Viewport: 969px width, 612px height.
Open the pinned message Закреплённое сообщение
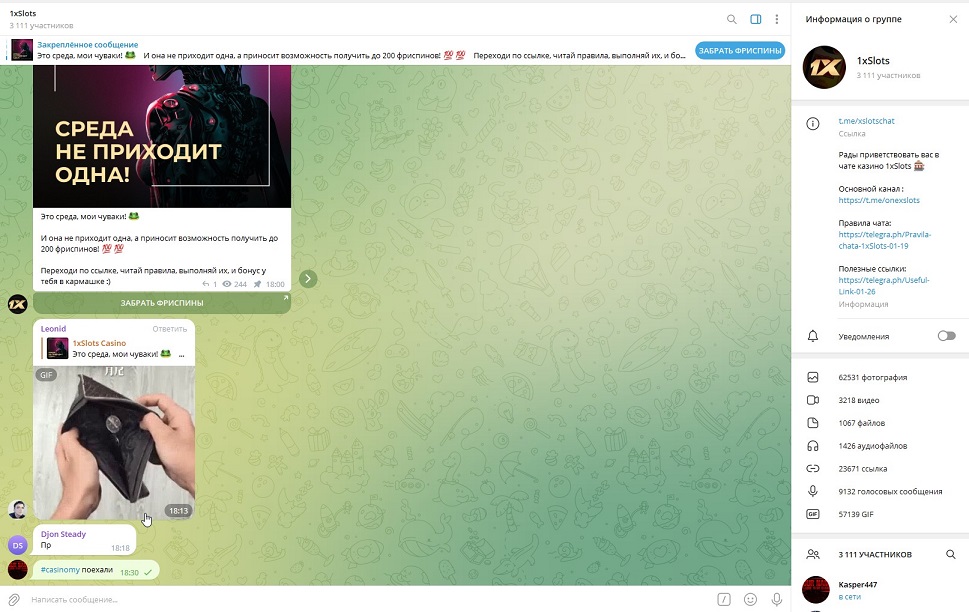click(87, 45)
